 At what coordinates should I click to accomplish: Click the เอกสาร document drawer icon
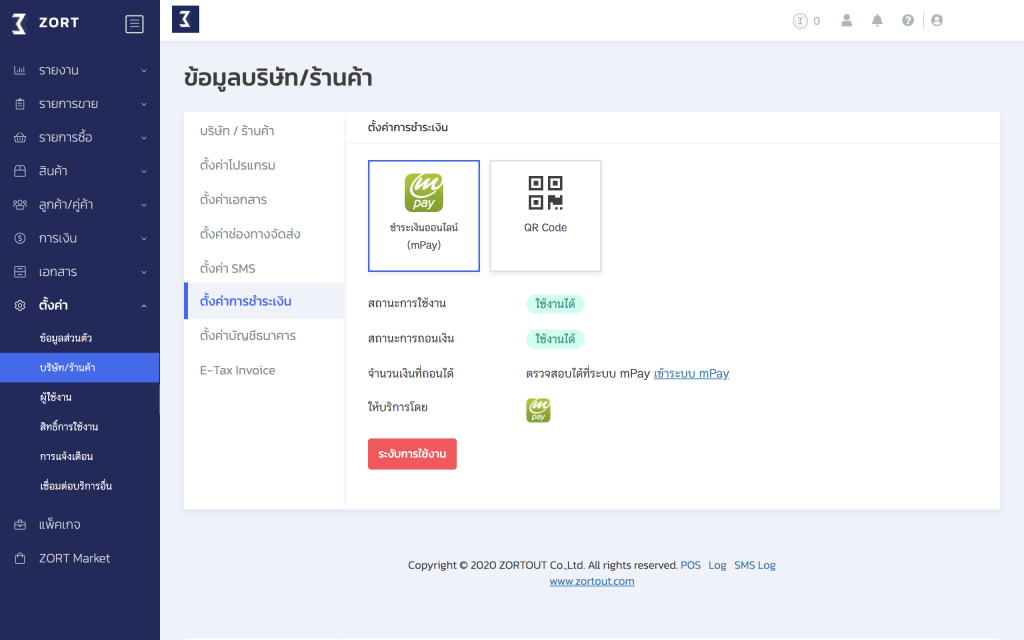(20, 272)
